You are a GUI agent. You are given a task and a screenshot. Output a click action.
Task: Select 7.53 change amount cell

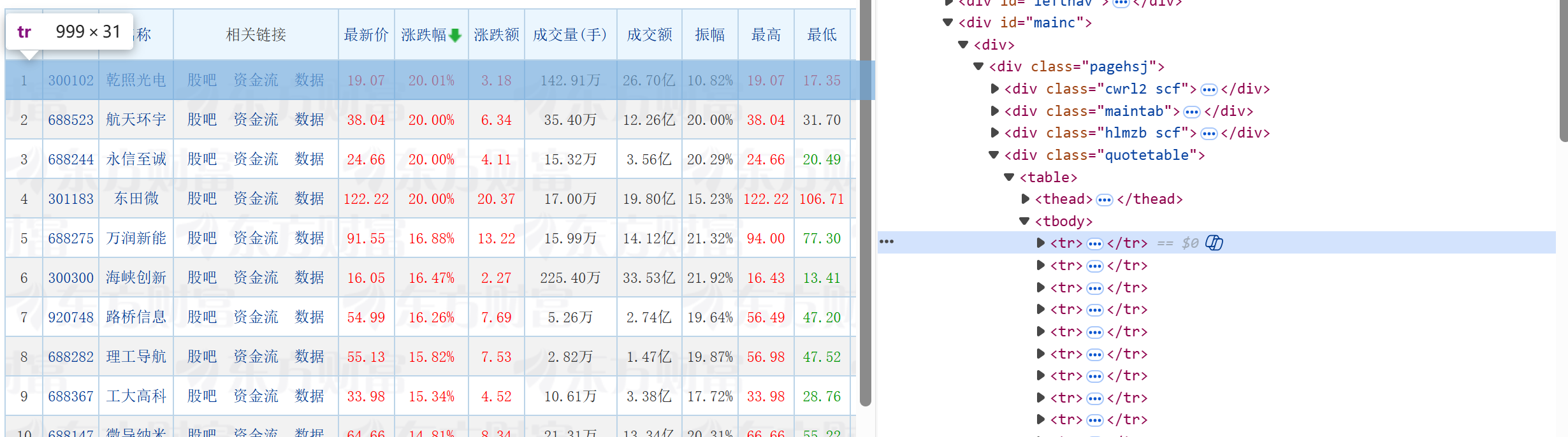pos(496,357)
